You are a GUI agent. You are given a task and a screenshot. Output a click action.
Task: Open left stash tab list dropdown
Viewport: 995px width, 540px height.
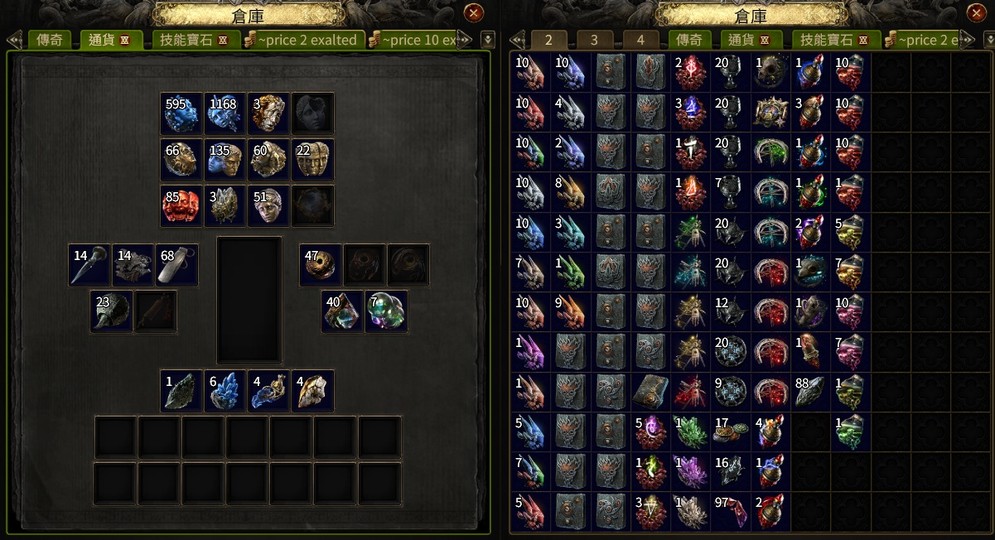pyautogui.click(x=487, y=39)
